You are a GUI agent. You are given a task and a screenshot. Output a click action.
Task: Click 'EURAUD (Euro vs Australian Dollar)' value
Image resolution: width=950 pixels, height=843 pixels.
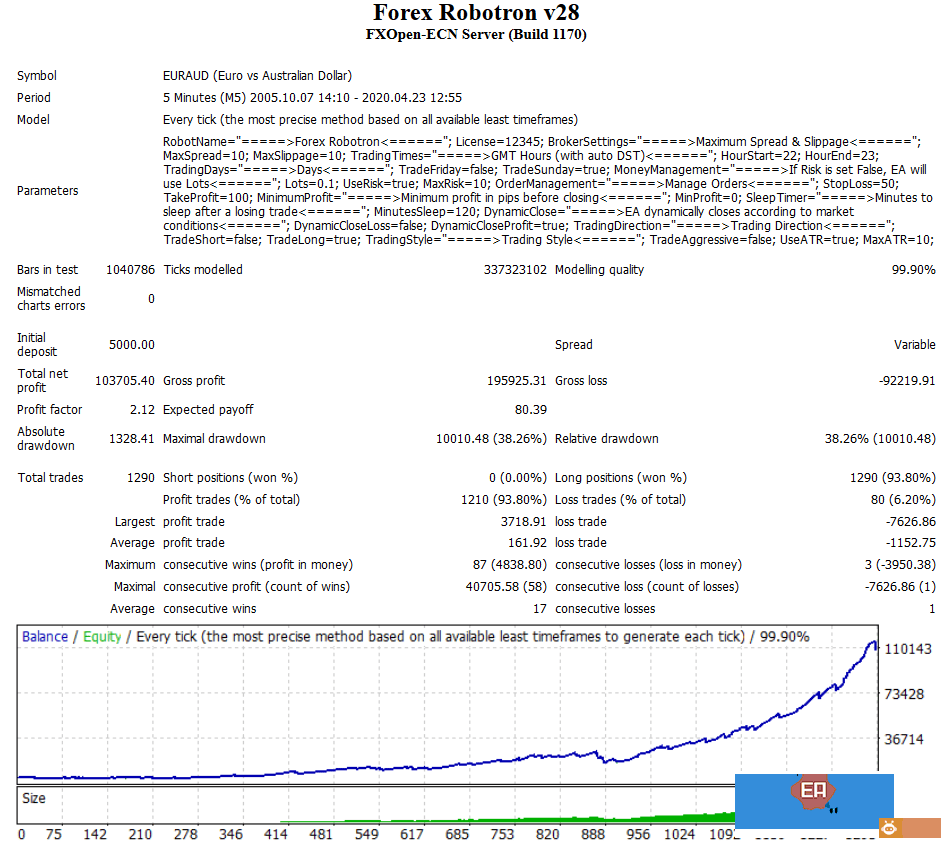click(257, 76)
